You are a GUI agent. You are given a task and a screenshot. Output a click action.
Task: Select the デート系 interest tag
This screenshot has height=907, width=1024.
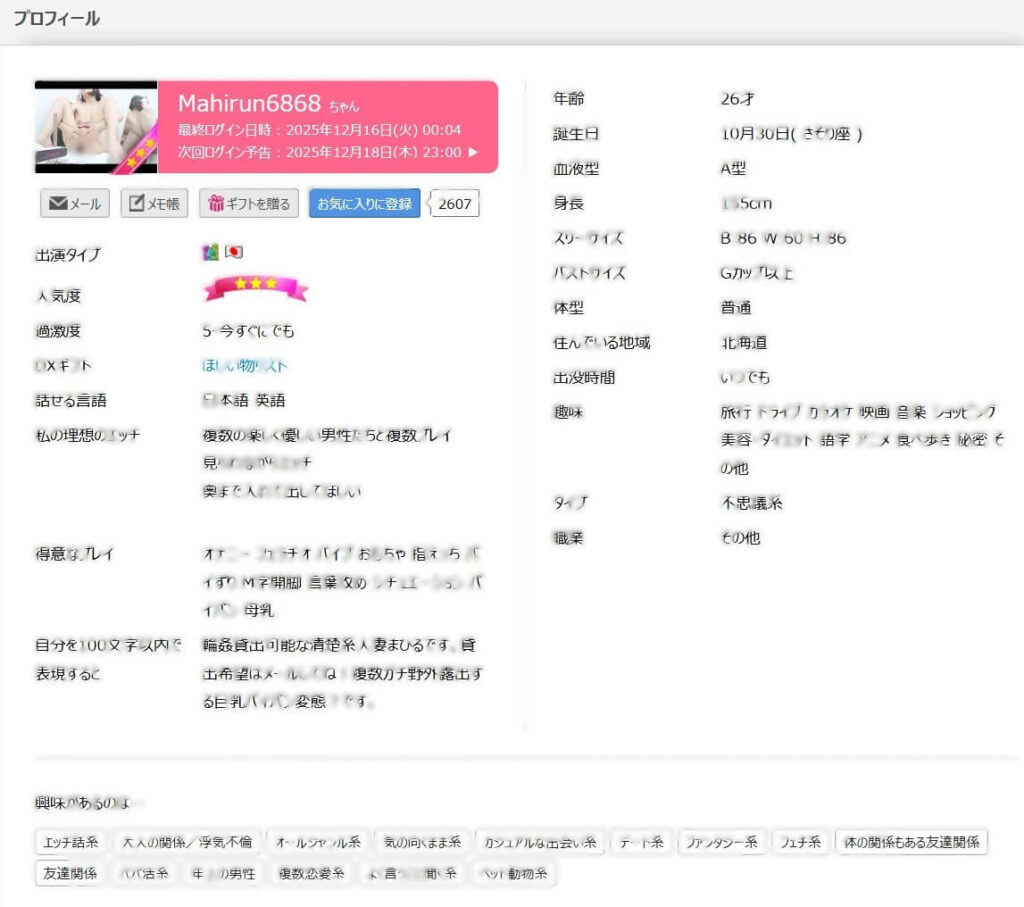coord(641,843)
